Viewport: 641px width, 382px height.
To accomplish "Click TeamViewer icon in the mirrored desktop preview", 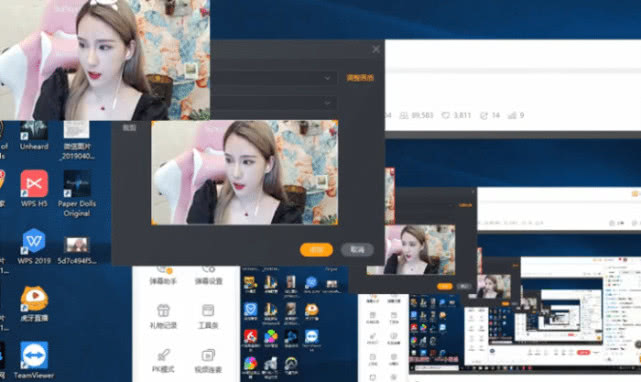I will pyautogui.click(x=312, y=337).
